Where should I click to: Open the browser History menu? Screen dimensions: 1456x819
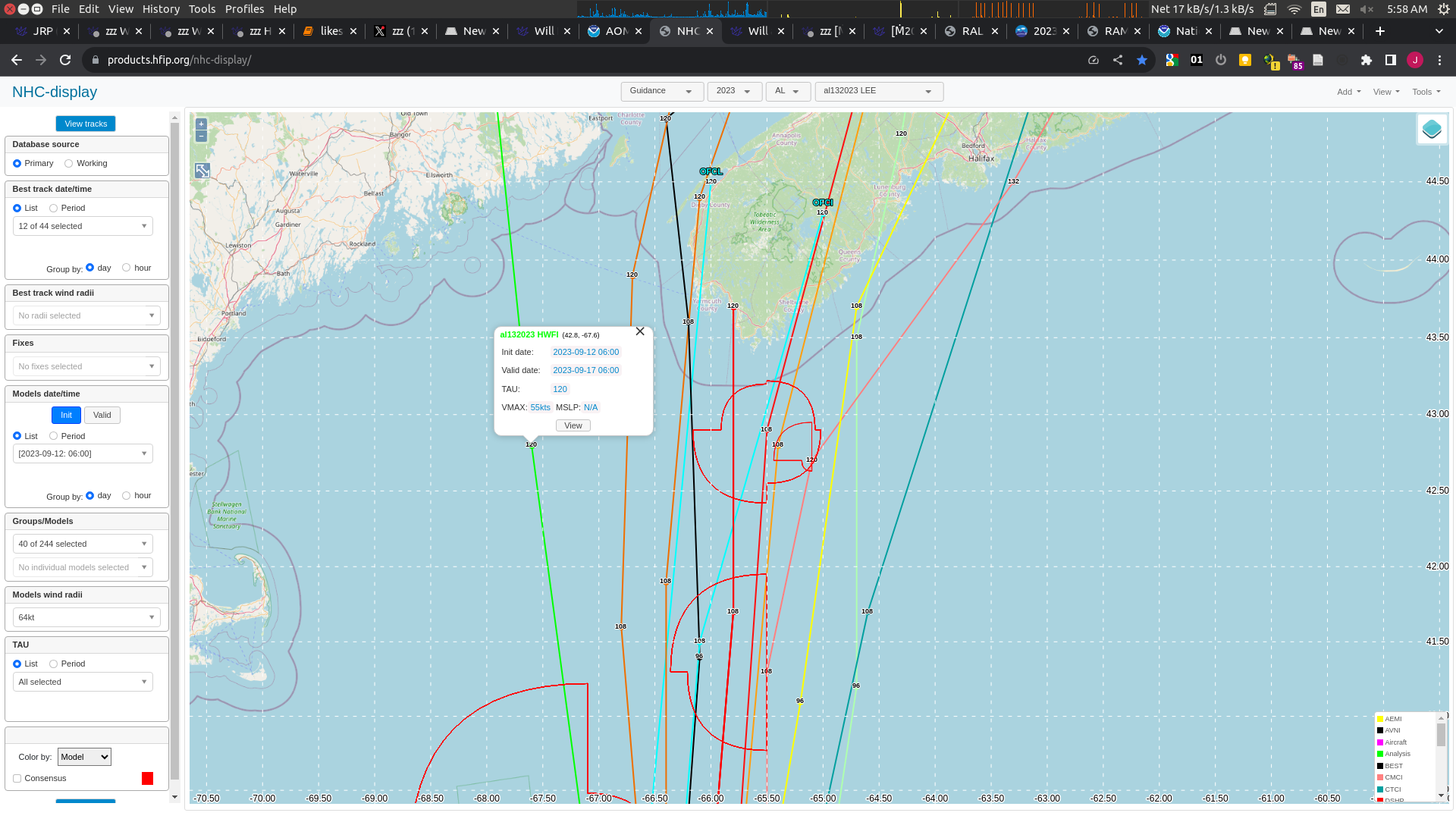(161, 9)
